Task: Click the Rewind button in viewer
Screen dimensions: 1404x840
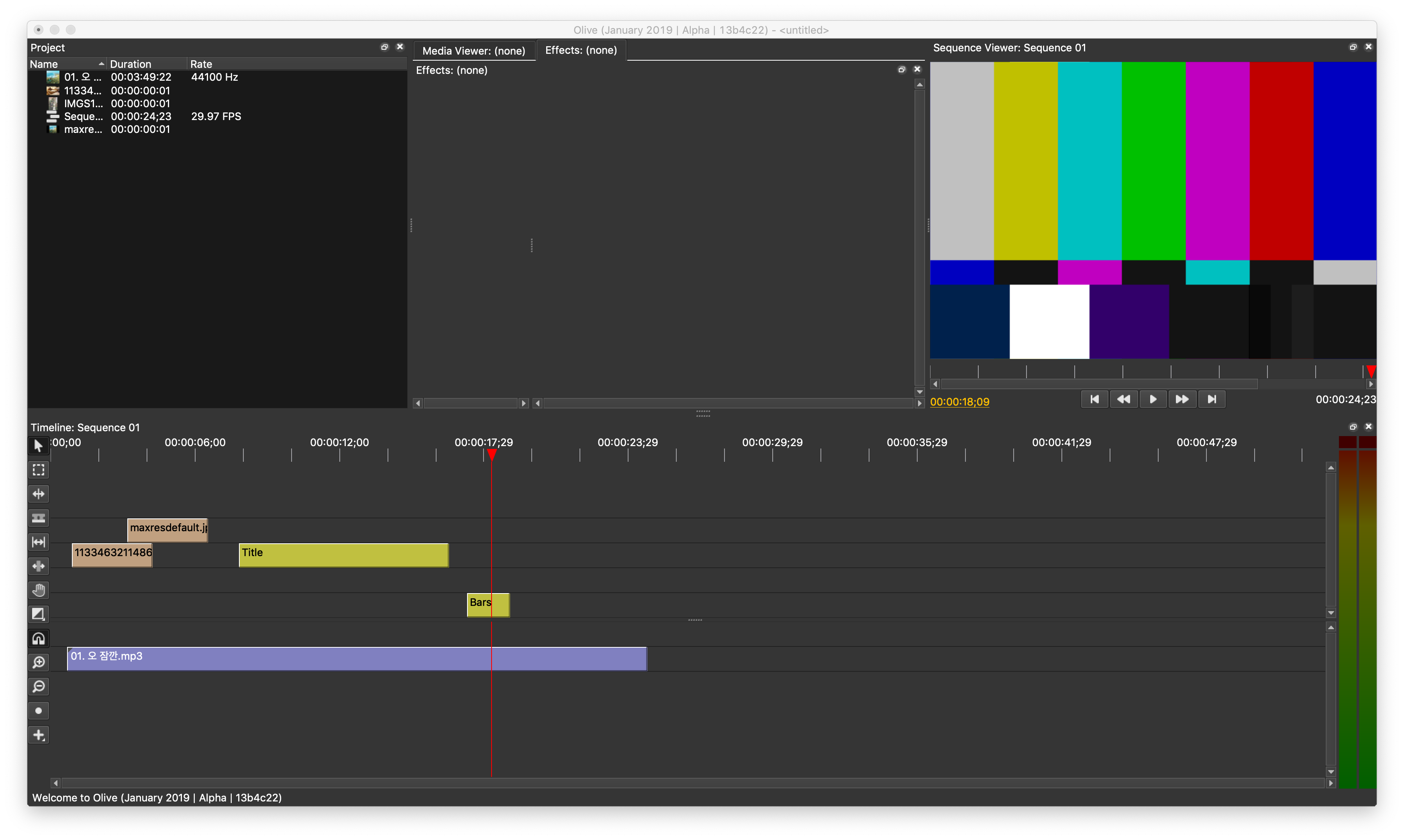Action: [1124, 400]
